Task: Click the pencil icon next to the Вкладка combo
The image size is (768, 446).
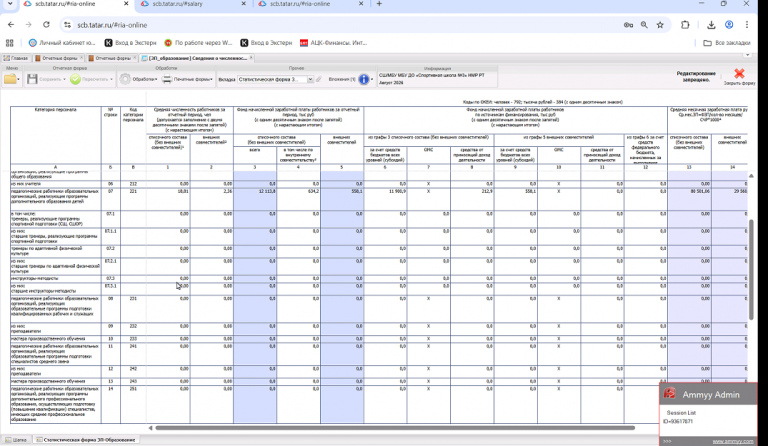Action: point(319,79)
